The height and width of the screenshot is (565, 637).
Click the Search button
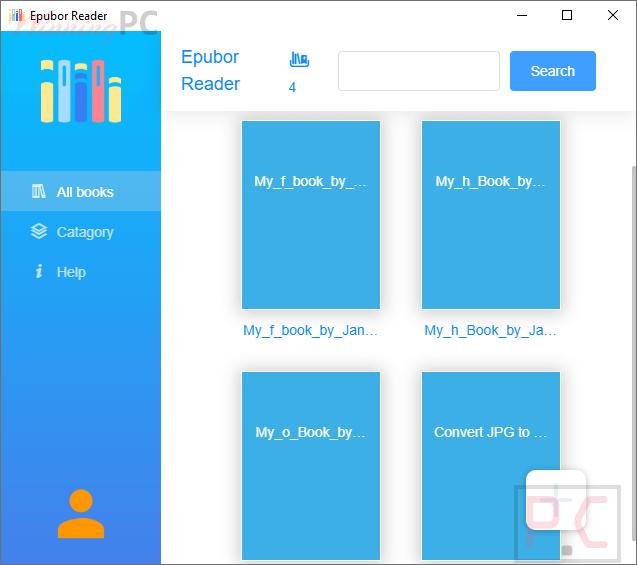[x=552, y=71]
